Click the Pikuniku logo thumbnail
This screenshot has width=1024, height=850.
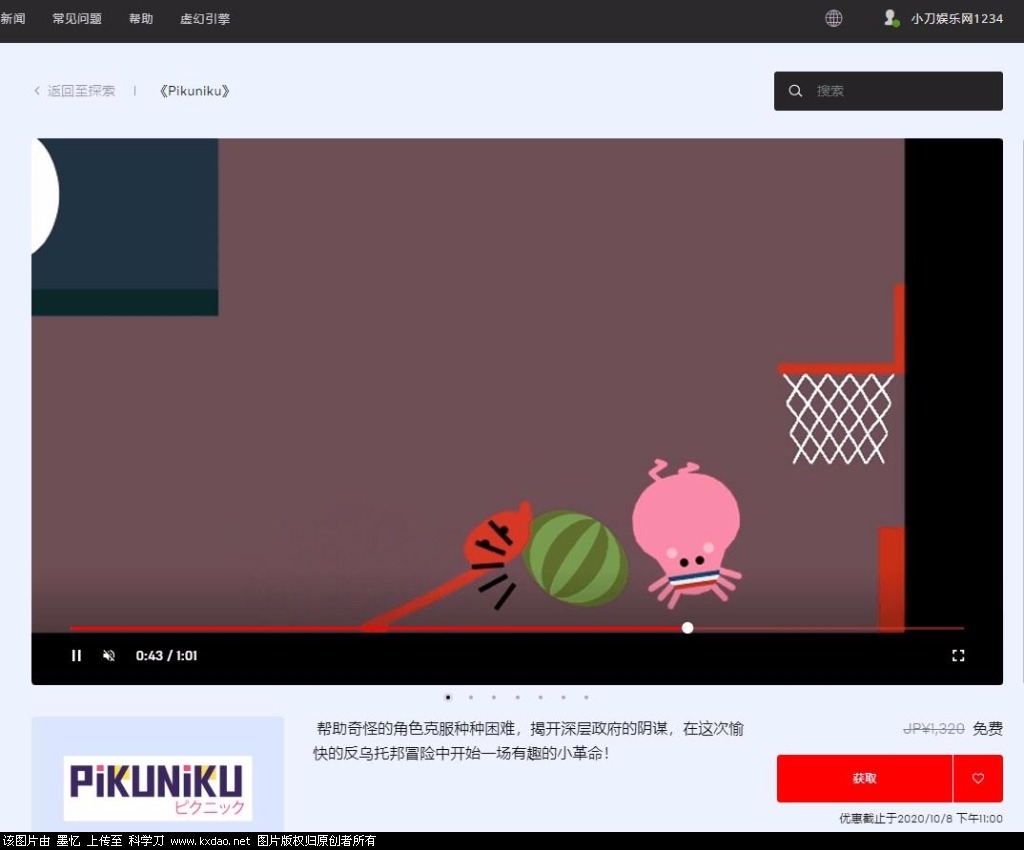click(x=157, y=788)
